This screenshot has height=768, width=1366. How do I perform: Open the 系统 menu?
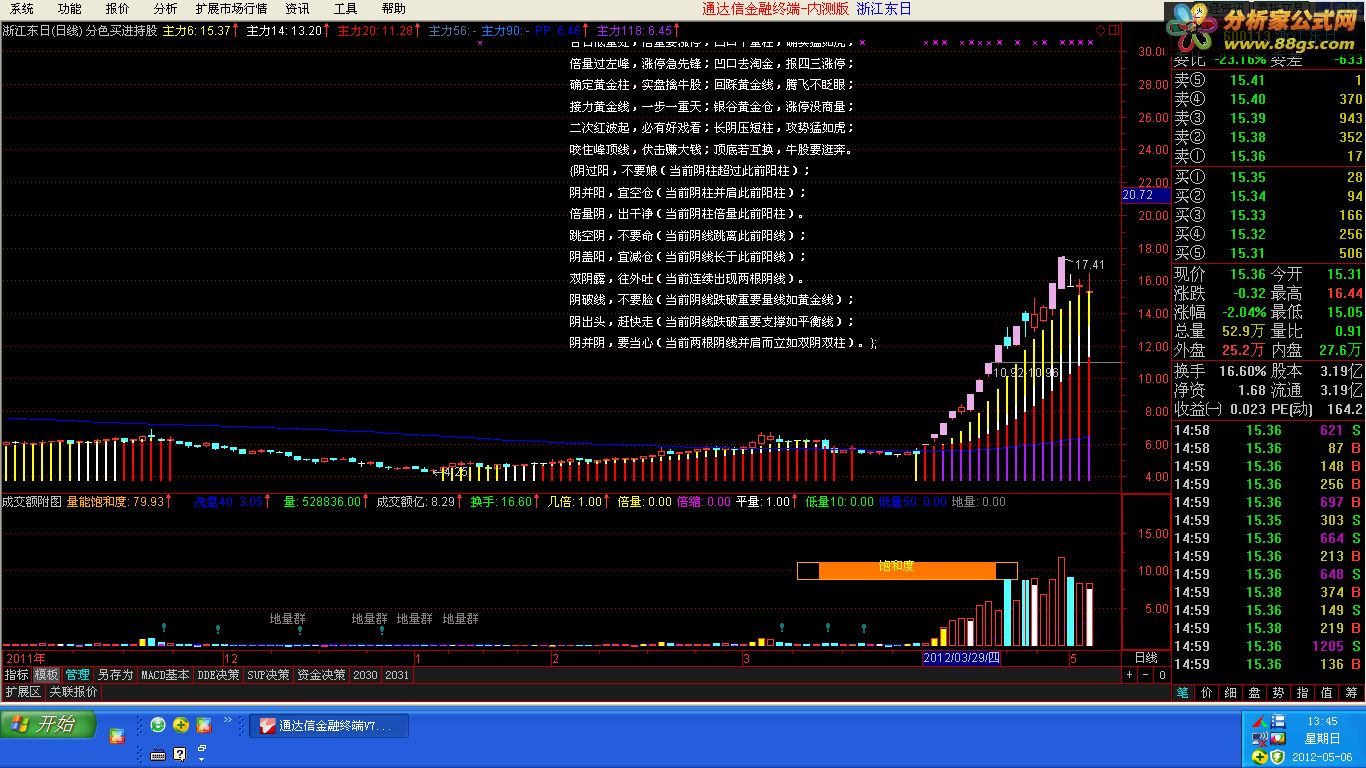pyautogui.click(x=22, y=9)
